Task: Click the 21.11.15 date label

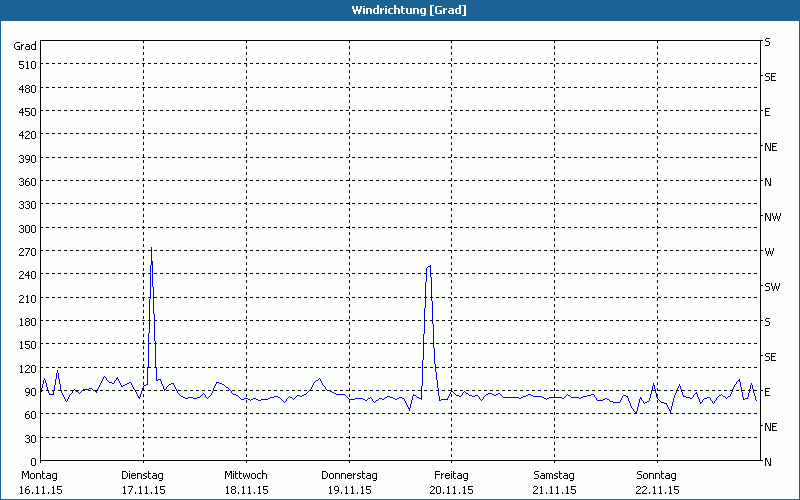Action: [x=554, y=490]
